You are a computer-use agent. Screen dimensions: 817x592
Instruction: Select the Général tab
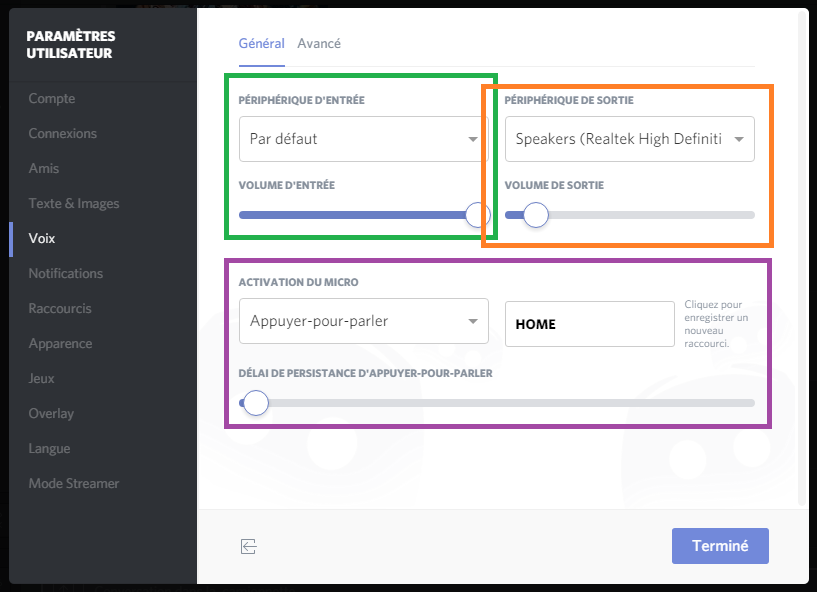(x=262, y=43)
